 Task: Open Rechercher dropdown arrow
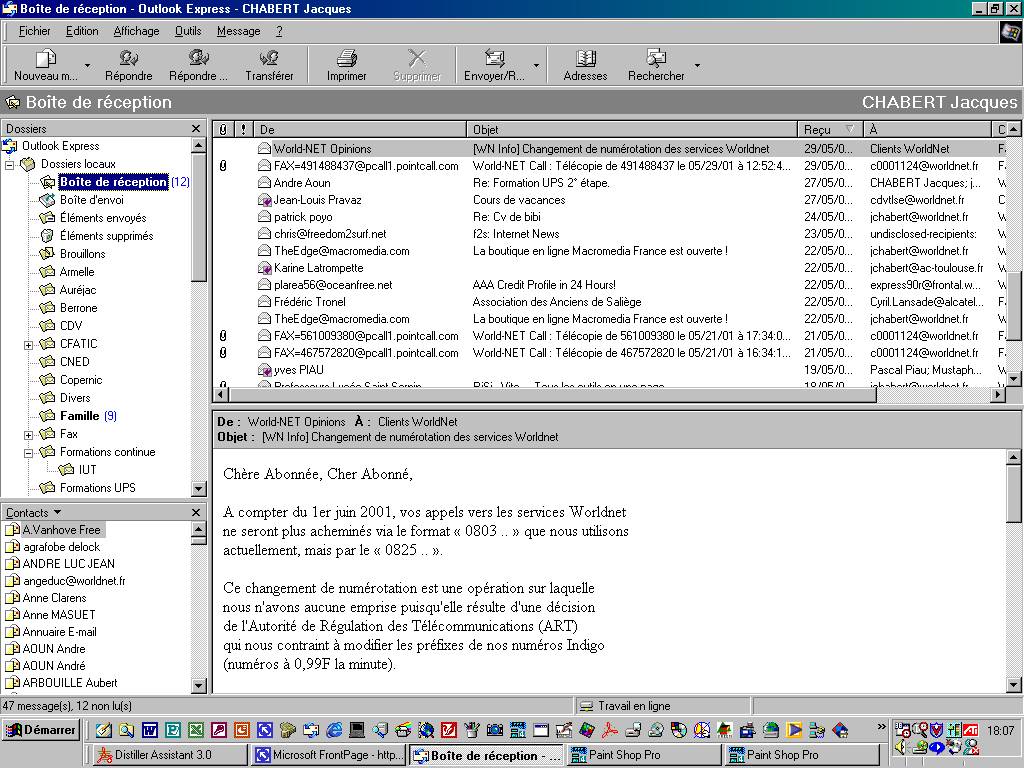coord(697,65)
